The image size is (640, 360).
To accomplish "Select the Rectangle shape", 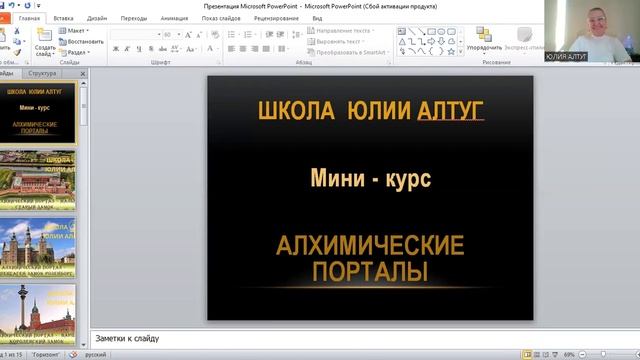I will point(431,31).
